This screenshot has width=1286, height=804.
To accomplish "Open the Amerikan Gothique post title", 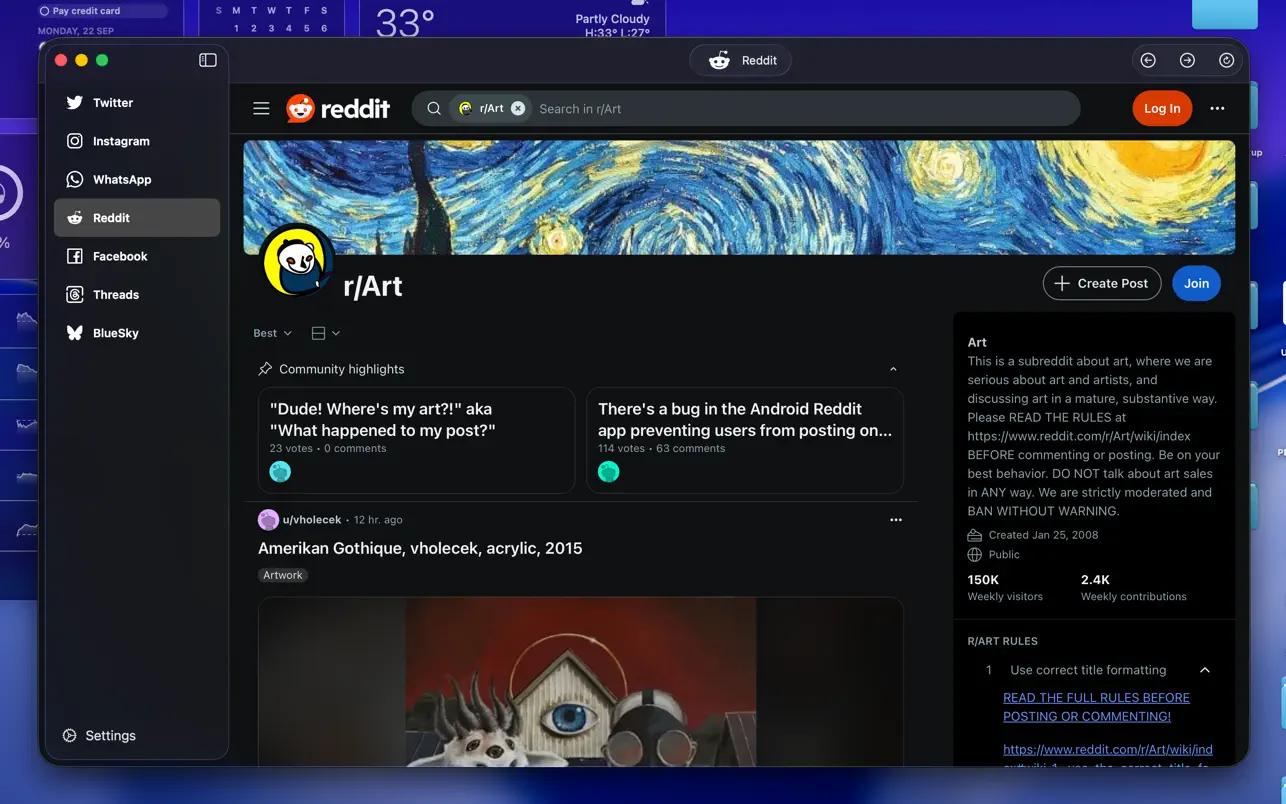I will point(420,548).
